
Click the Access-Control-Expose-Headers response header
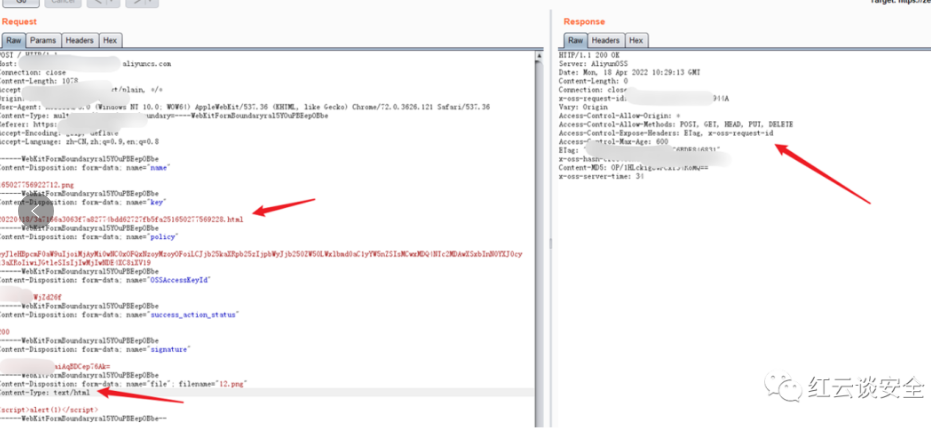point(666,133)
